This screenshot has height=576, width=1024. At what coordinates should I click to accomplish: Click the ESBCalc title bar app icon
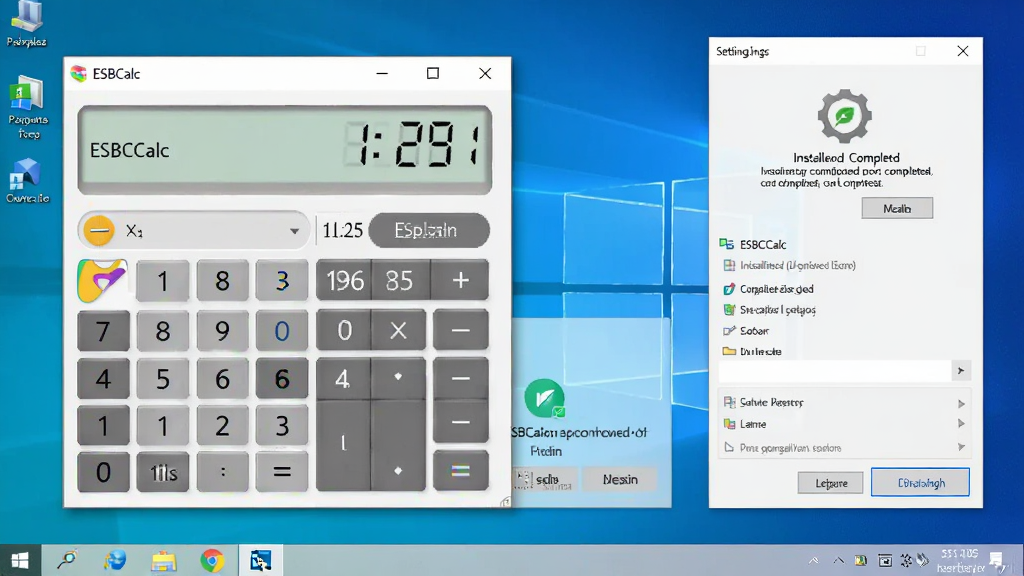(78, 74)
